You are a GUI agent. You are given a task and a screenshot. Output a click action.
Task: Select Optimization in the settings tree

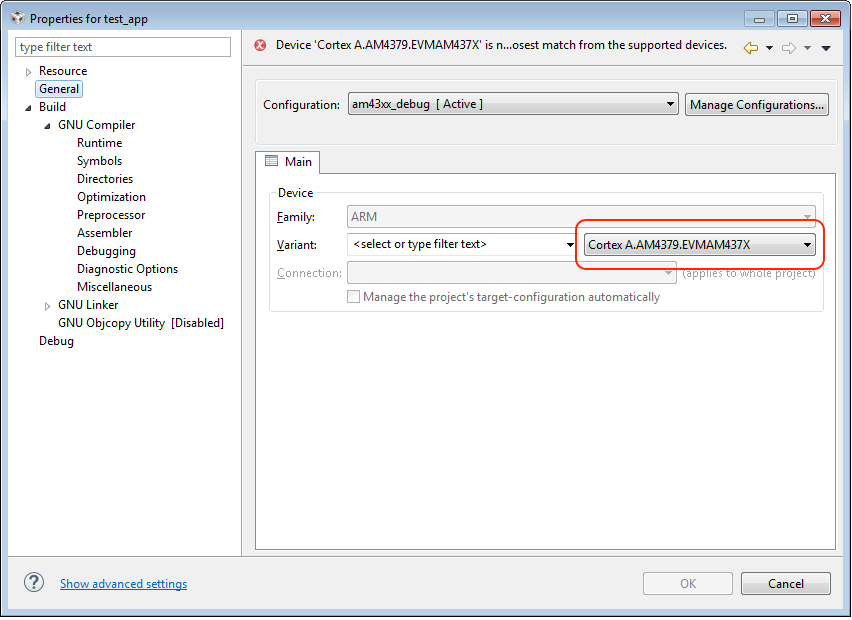click(x=111, y=197)
